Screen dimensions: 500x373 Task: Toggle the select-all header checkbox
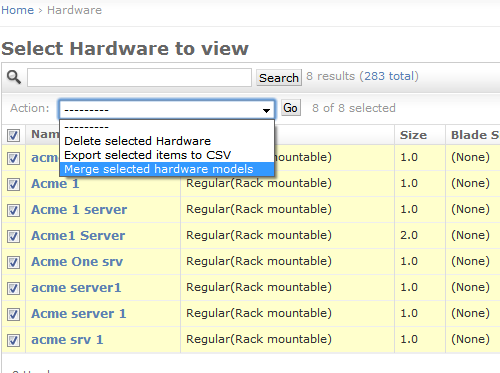(13, 135)
